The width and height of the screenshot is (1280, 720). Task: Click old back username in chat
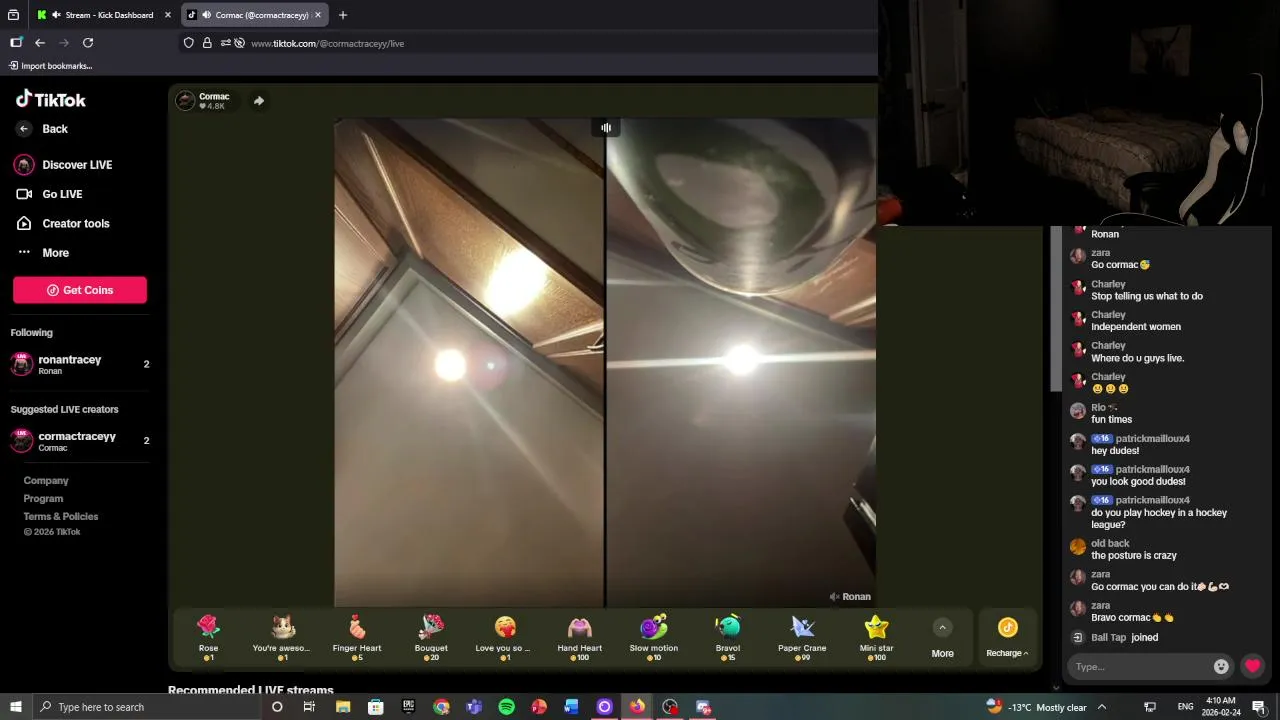point(1110,544)
